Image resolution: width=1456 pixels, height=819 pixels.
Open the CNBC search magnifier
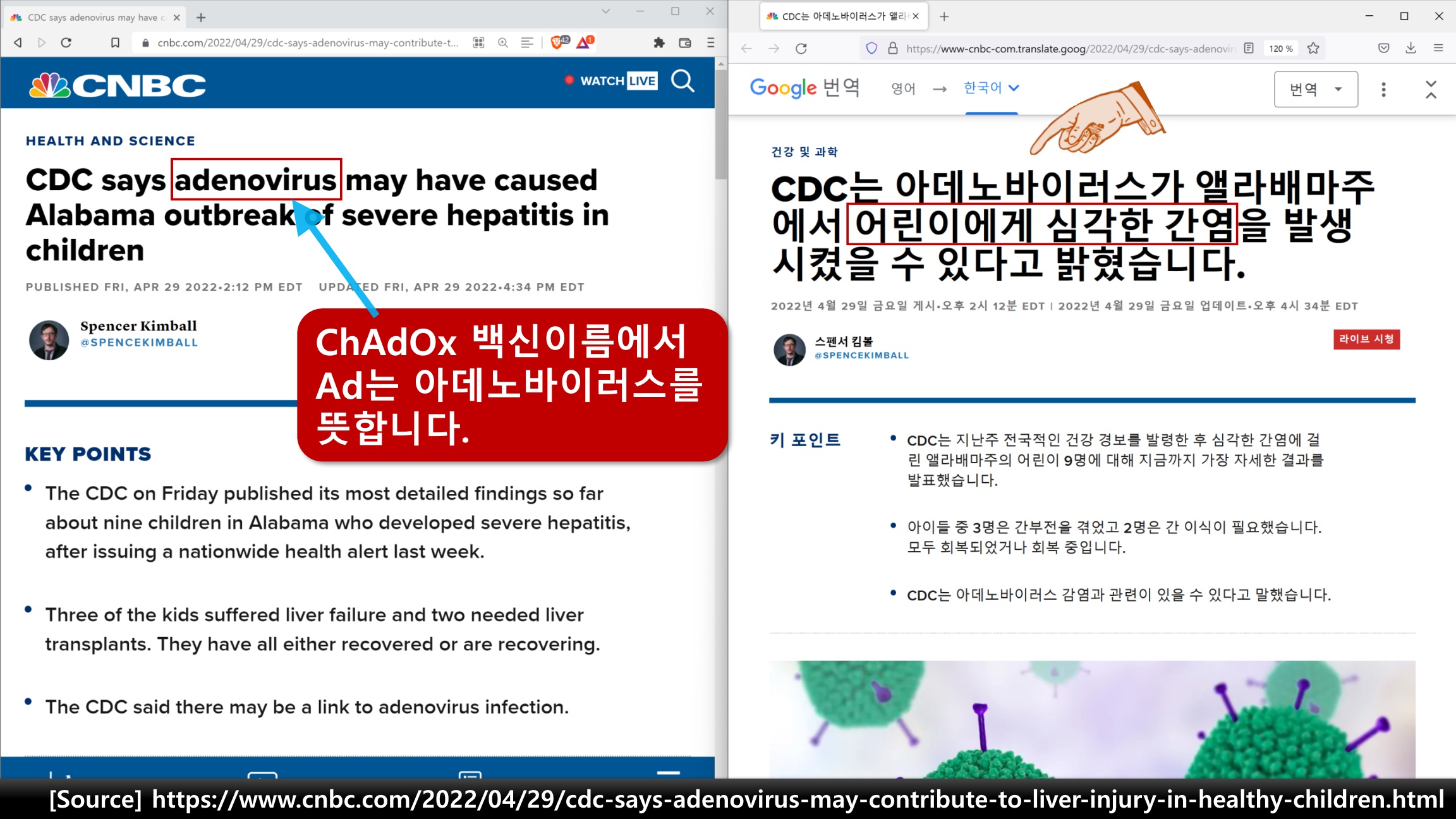(682, 81)
